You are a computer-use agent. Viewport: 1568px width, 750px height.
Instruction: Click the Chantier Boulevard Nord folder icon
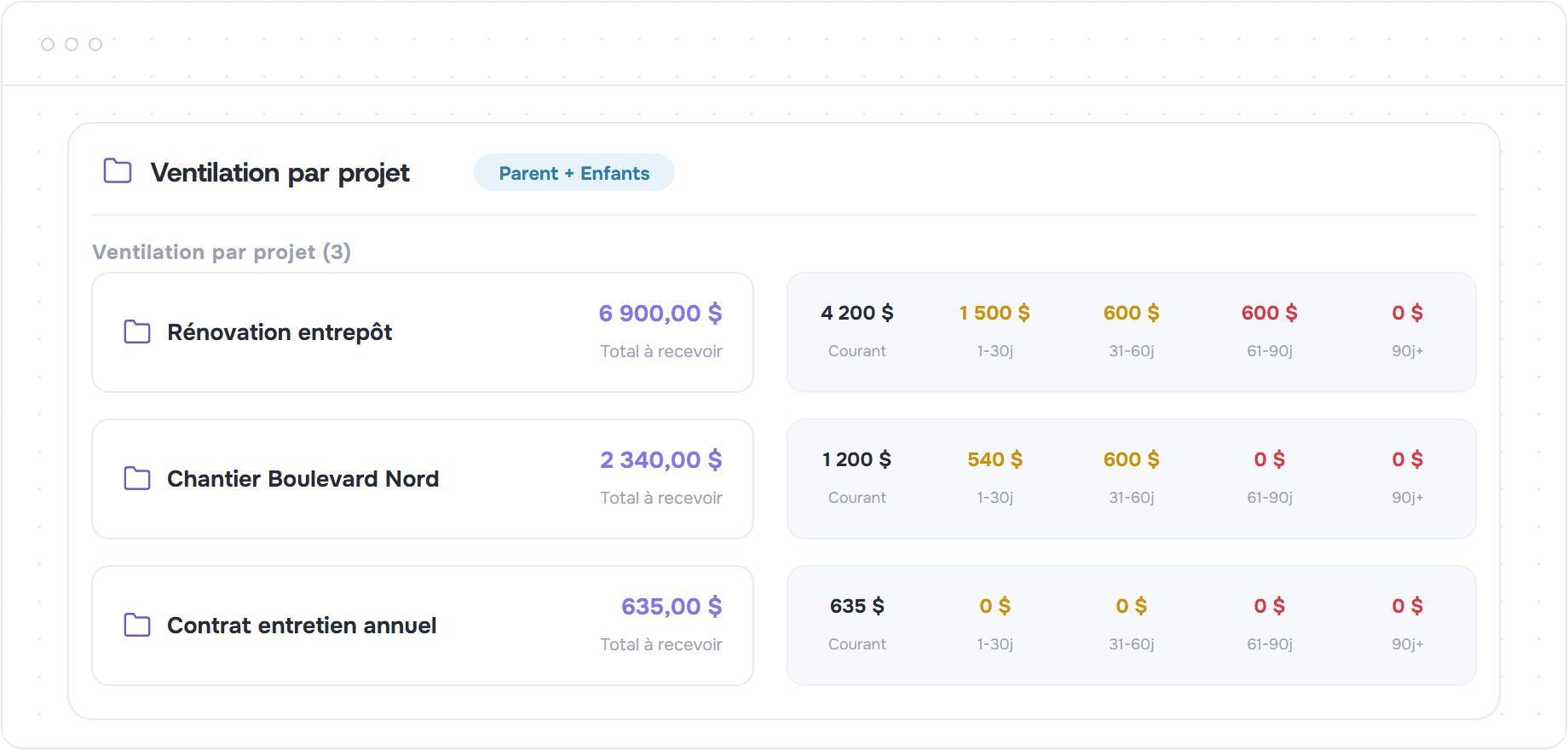pos(137,478)
